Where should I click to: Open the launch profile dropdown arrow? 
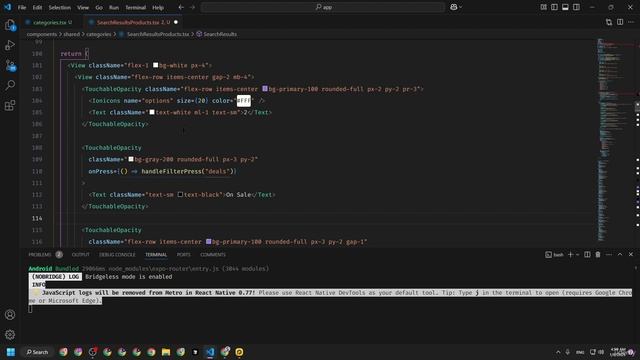click(x=578, y=255)
